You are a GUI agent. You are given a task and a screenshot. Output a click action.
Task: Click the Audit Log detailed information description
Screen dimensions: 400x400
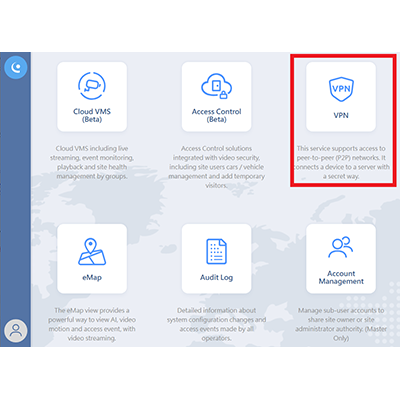(x=216, y=324)
